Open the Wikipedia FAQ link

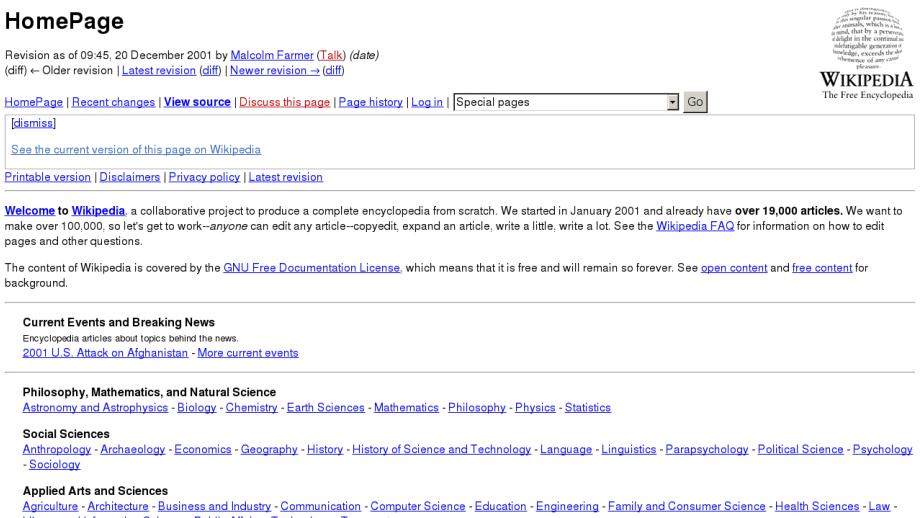tap(695, 226)
